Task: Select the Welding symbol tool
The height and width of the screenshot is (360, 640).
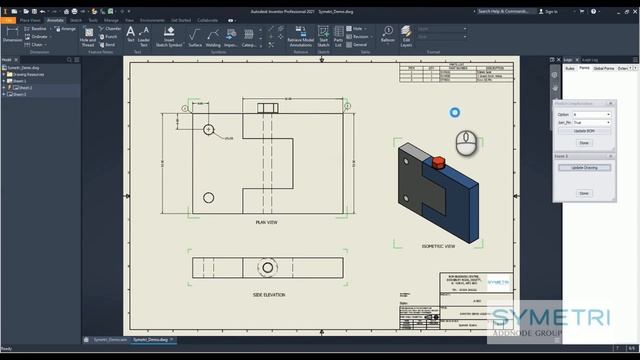Action: click(x=213, y=37)
